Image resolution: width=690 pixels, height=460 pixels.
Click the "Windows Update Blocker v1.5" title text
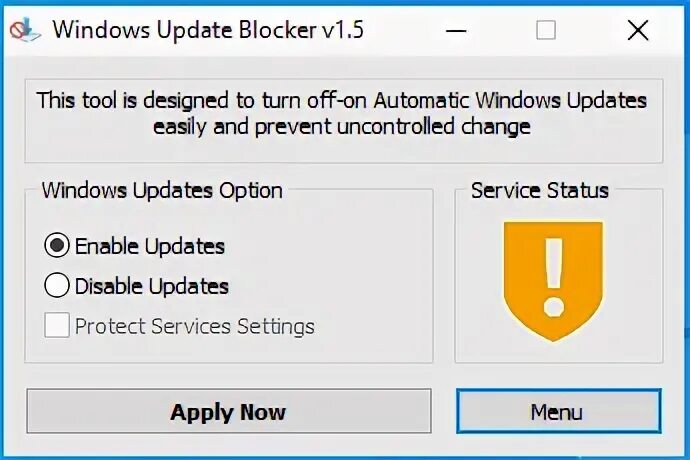[x=208, y=30]
